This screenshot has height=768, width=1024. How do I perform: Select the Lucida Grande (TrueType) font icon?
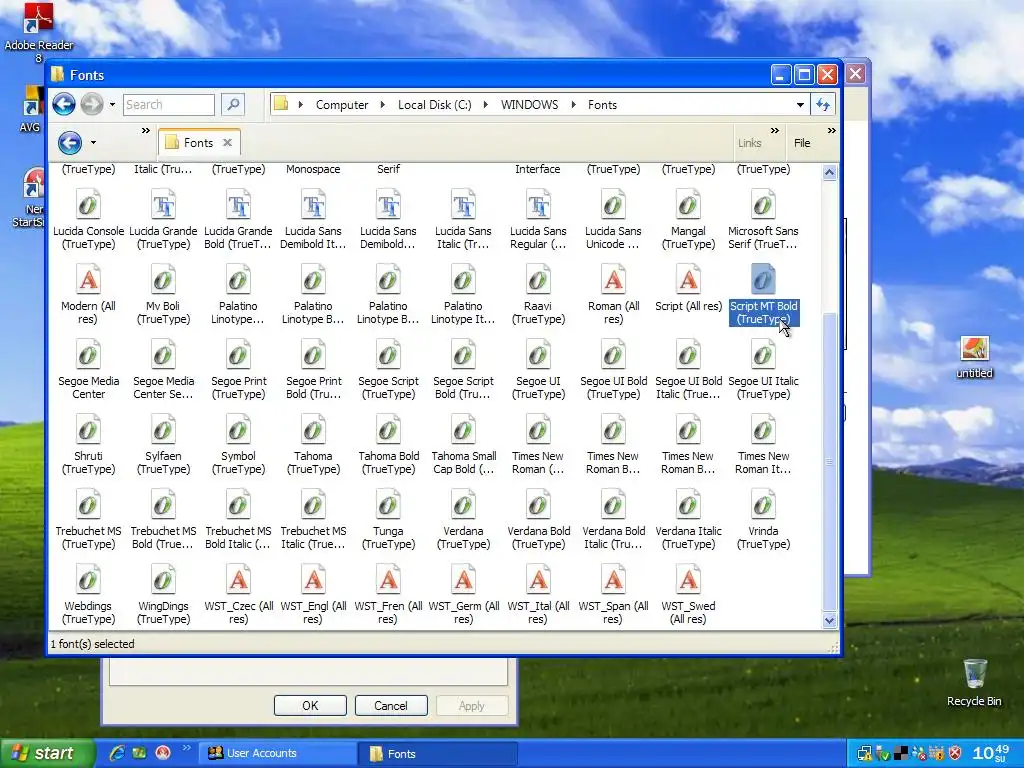163,205
